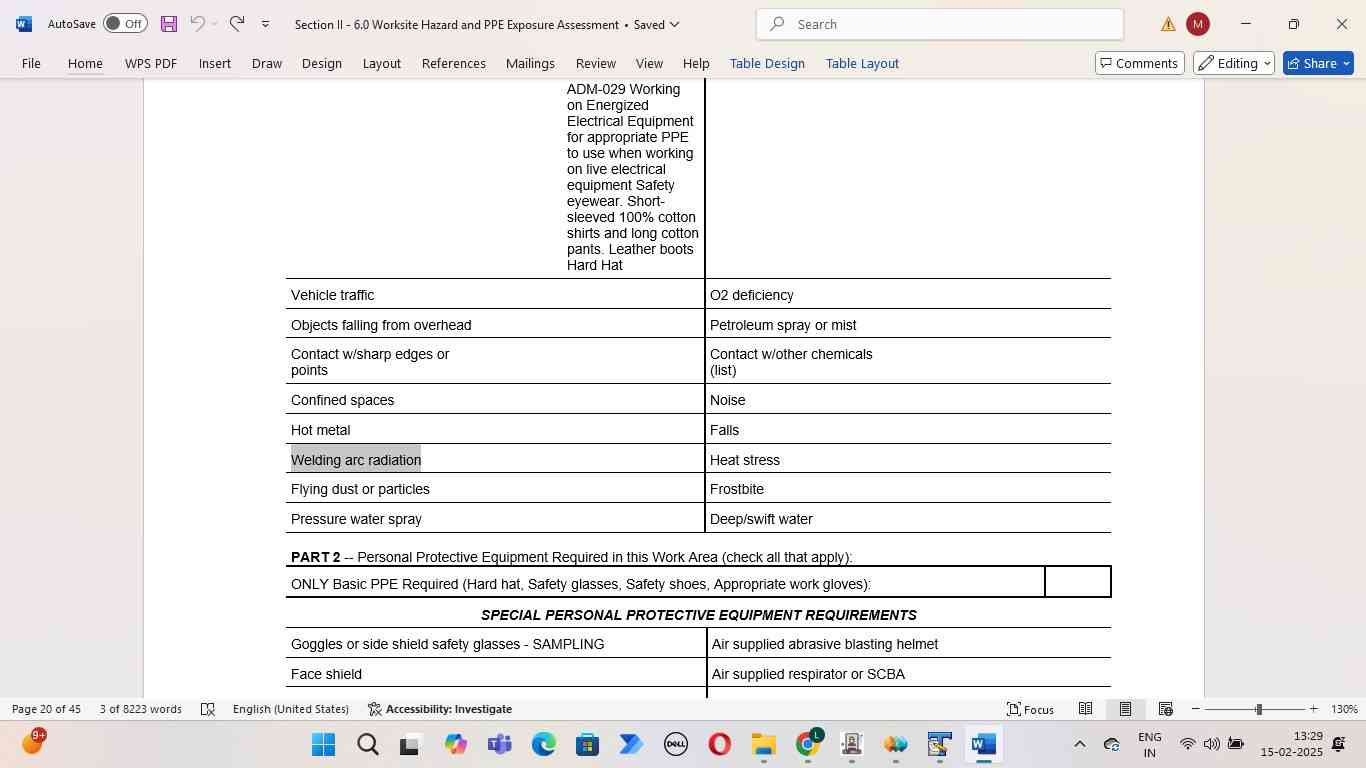The height and width of the screenshot is (768, 1366).
Task: Open the File menu
Action: 31,63
